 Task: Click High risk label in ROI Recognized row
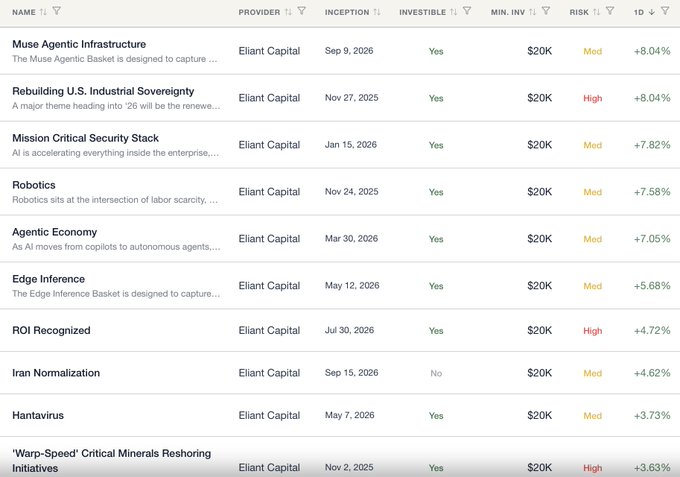[592, 331]
